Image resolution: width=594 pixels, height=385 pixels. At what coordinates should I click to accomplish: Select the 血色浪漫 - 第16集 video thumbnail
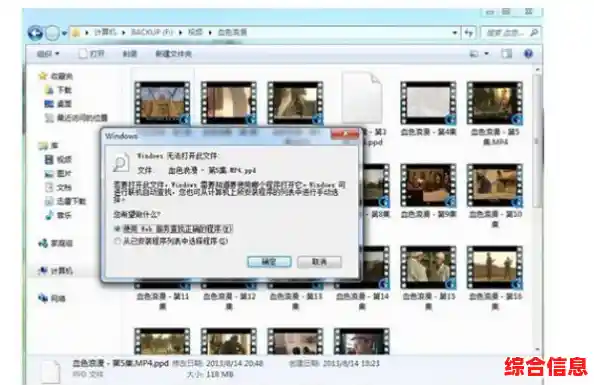[x=495, y=268]
